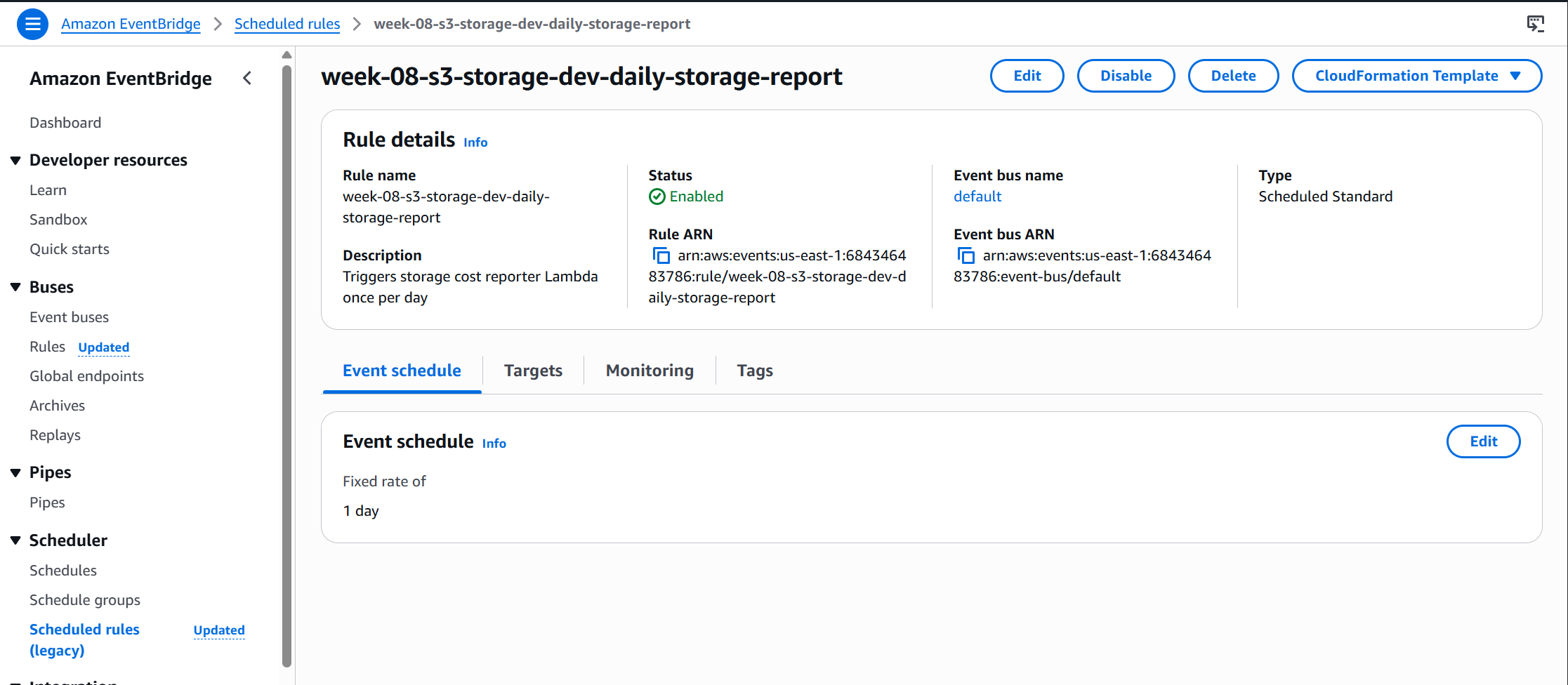Screen dimensions: 1568x685
Task: Collapse the Scheduler section
Action: [15, 540]
